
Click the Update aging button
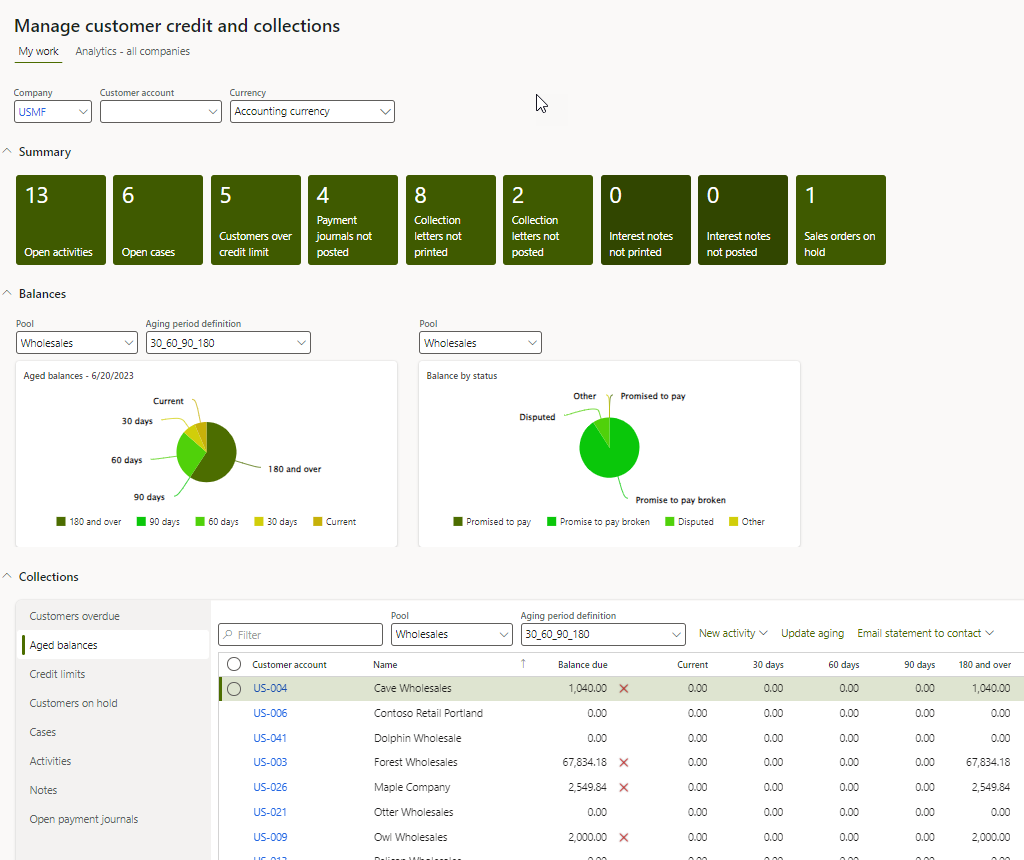812,633
